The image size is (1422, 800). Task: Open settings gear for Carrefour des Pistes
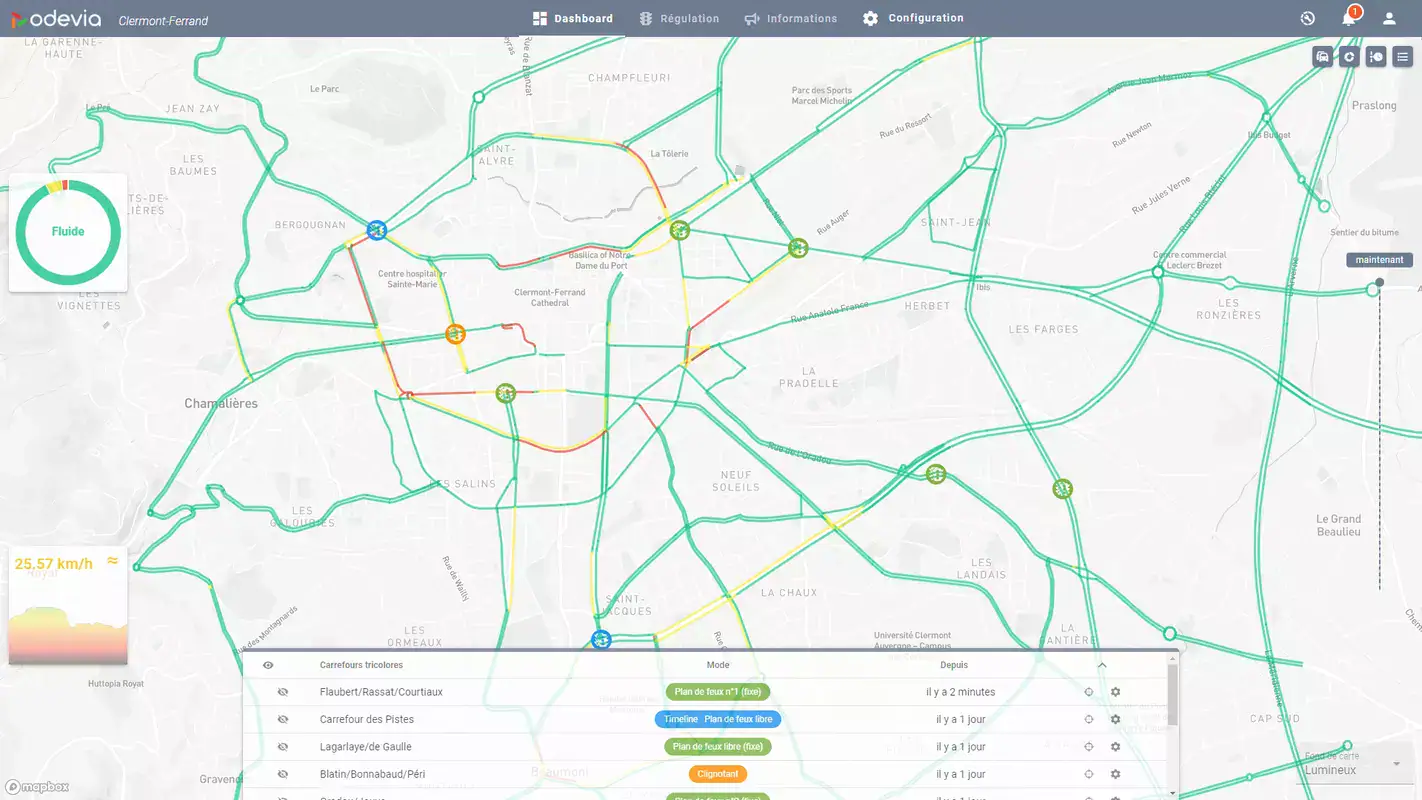(x=1115, y=719)
